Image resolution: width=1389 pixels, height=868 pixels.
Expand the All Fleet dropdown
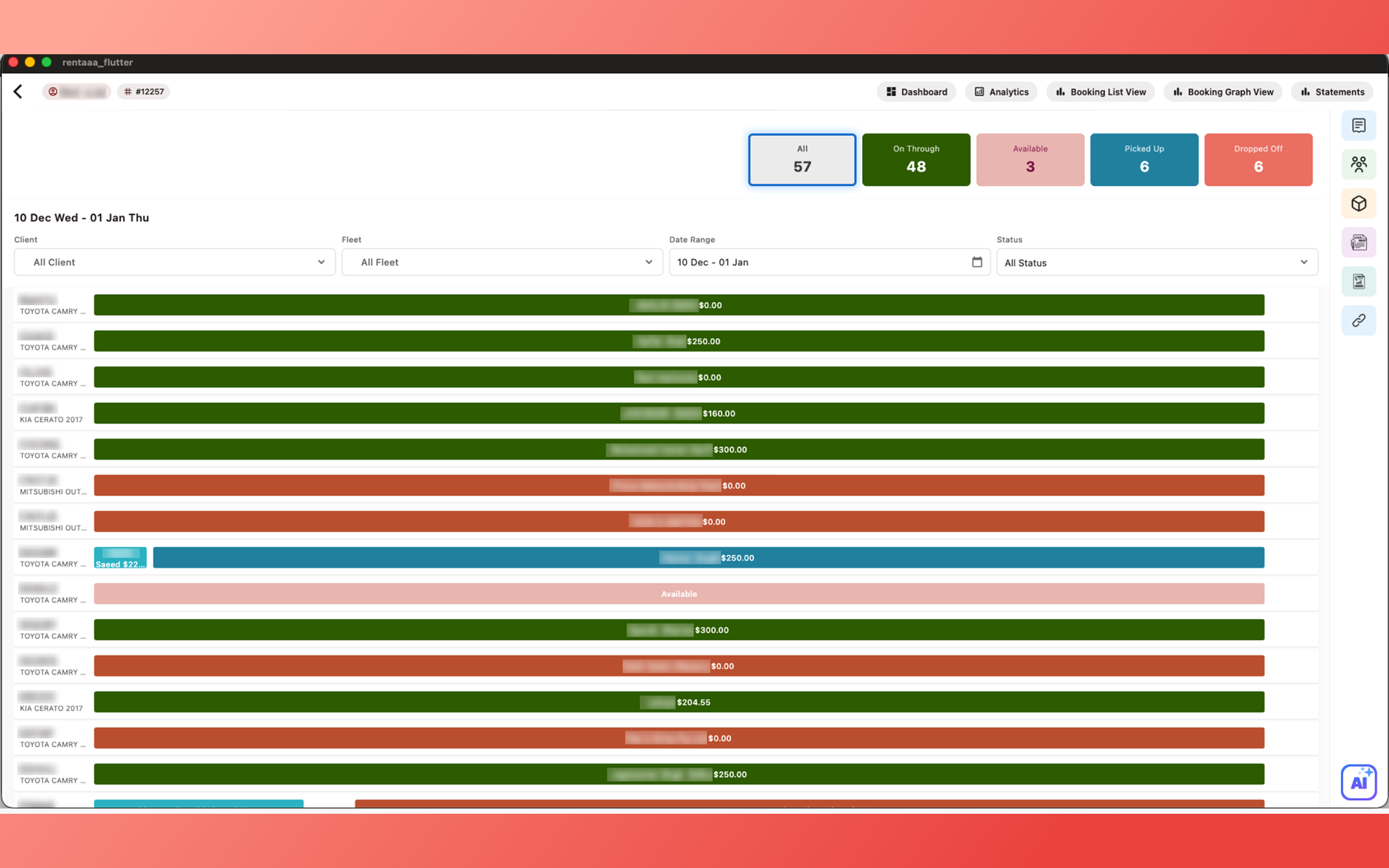[x=502, y=262]
